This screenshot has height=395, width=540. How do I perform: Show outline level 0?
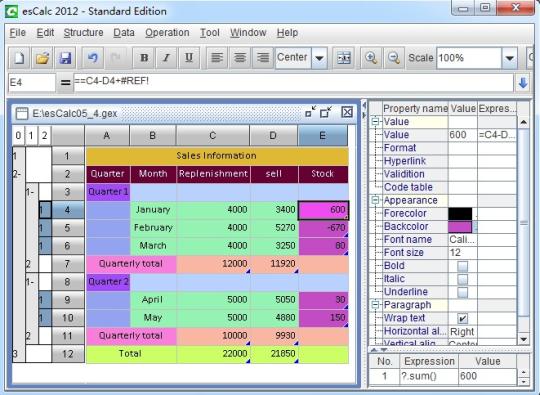click(x=18, y=136)
